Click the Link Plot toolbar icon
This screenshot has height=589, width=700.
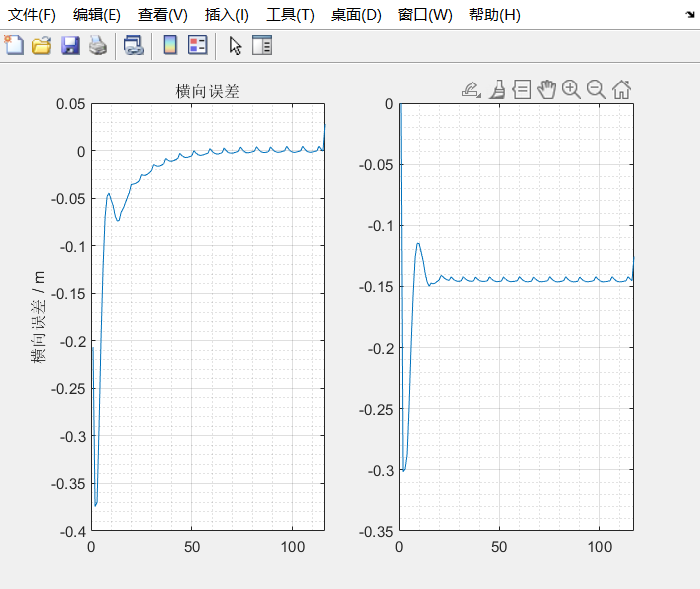coord(133,46)
